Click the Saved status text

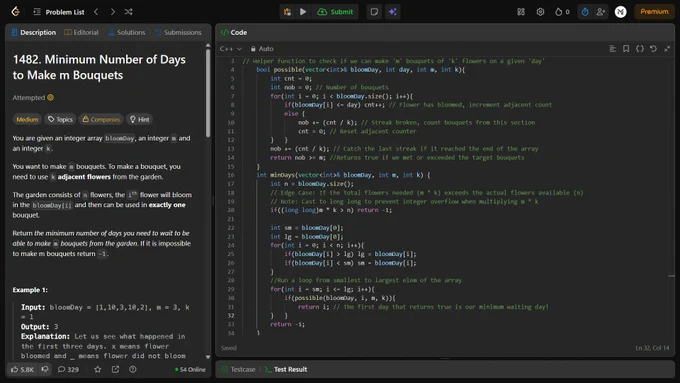[x=229, y=348]
